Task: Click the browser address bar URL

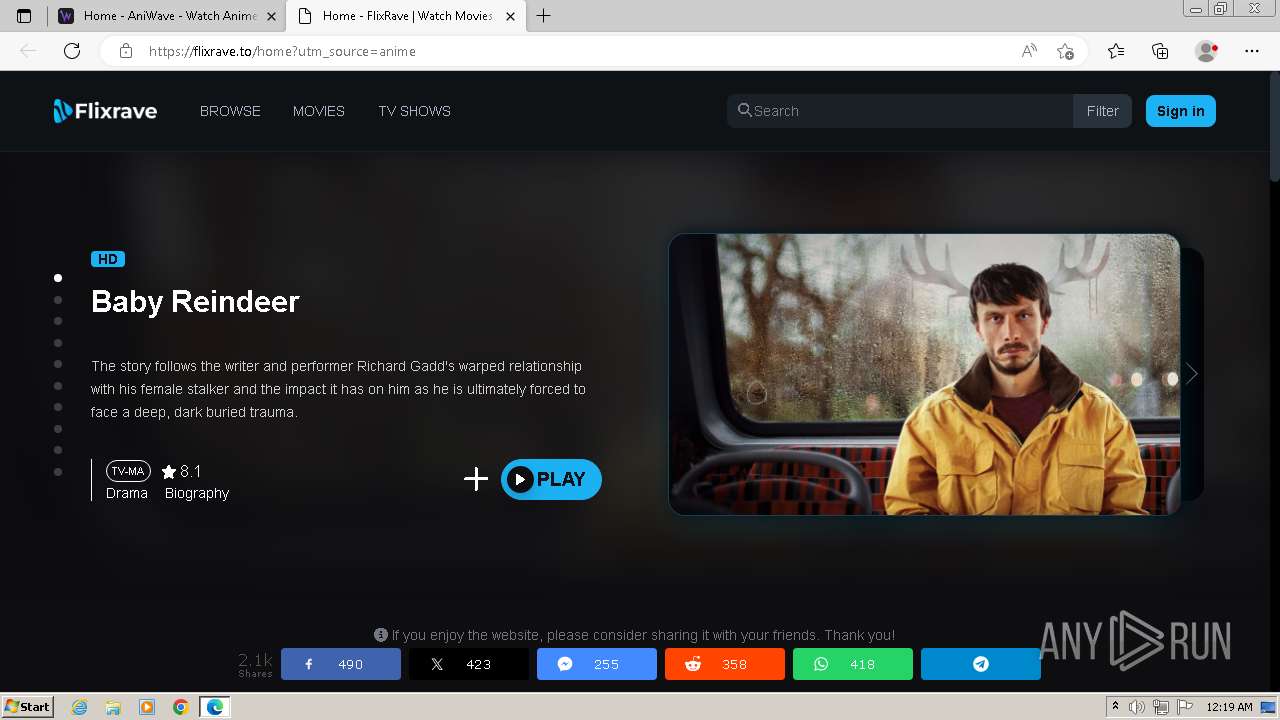Action: pyautogui.click(x=282, y=51)
